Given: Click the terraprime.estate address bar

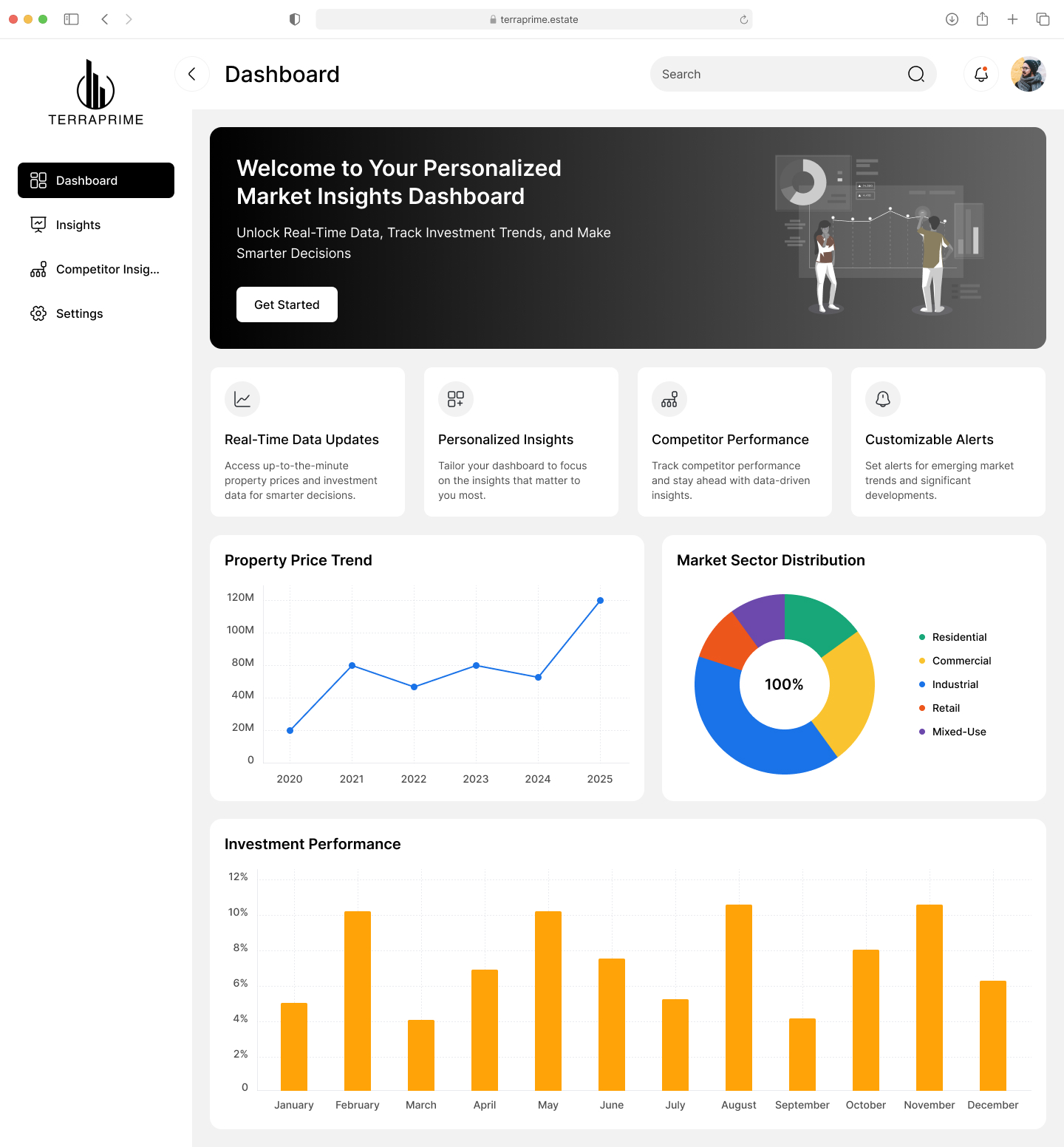Looking at the screenshot, I should point(534,19).
